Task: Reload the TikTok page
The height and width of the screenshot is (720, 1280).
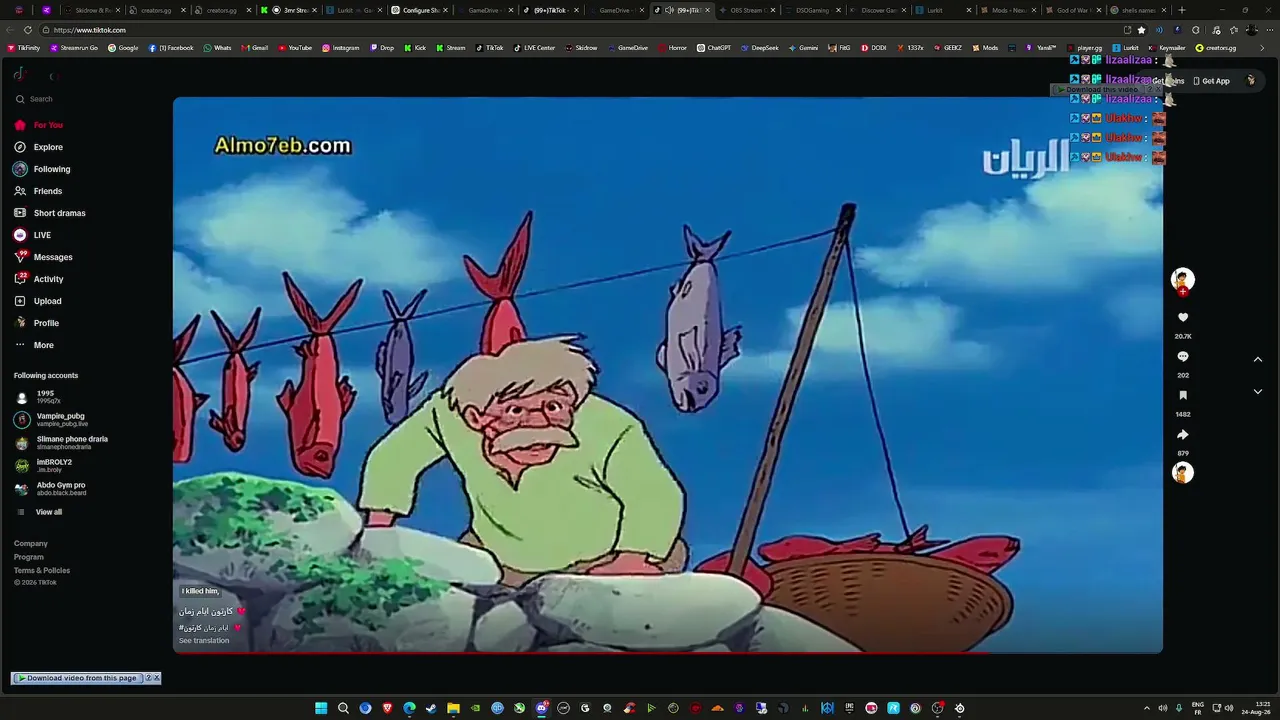Action: [28, 30]
